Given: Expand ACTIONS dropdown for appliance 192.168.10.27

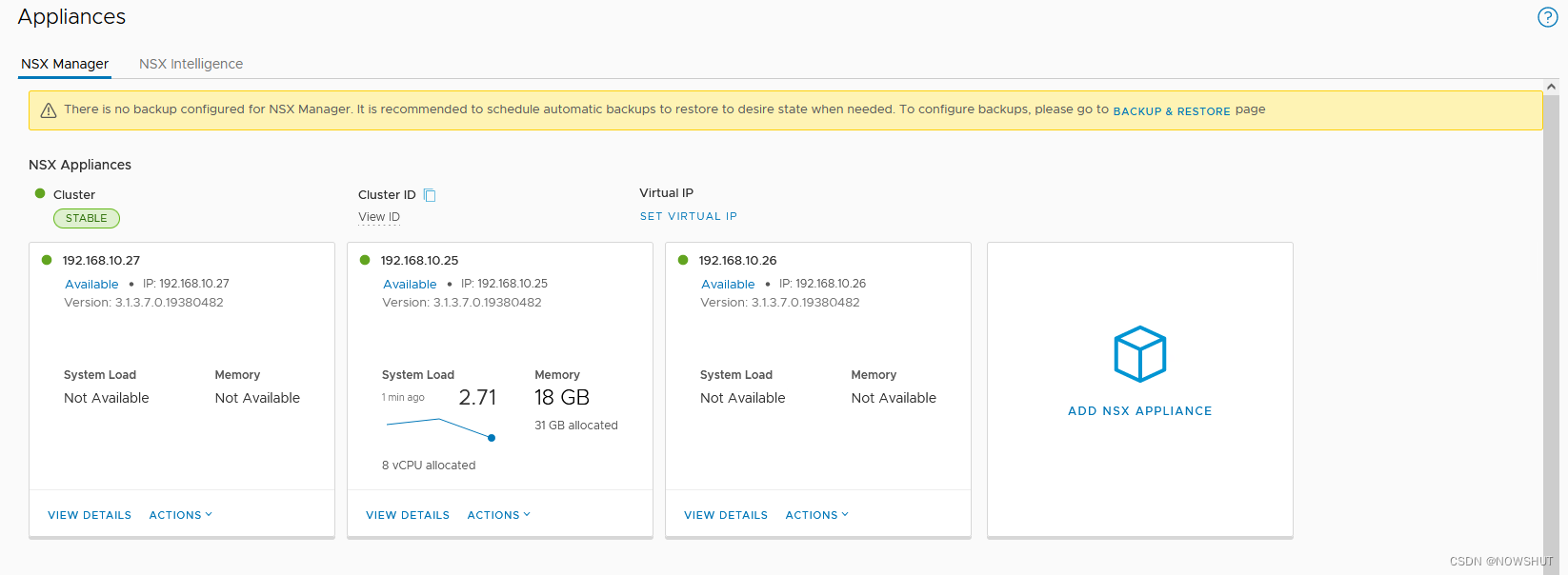Looking at the screenshot, I should tap(181, 515).
